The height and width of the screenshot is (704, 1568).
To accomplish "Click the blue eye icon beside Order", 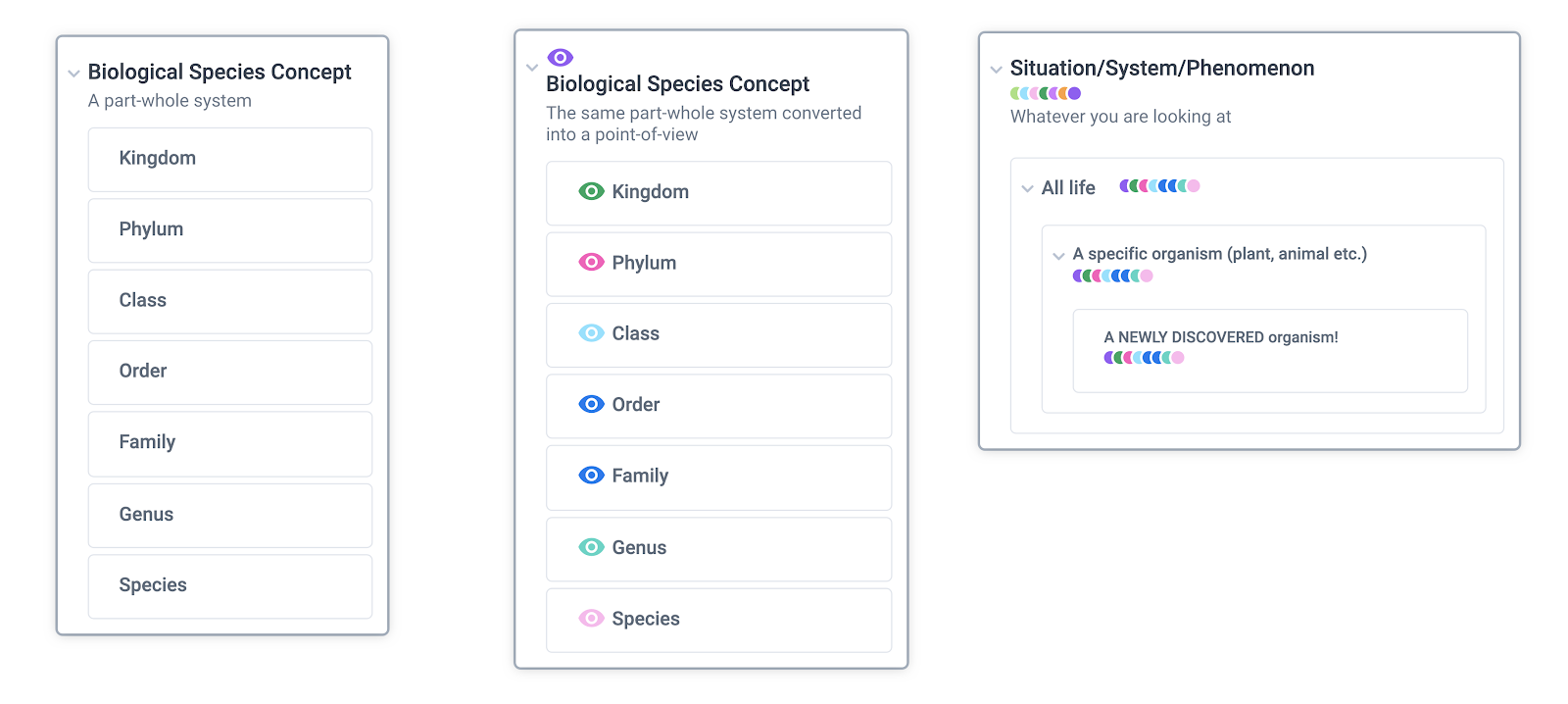I will click(x=591, y=404).
